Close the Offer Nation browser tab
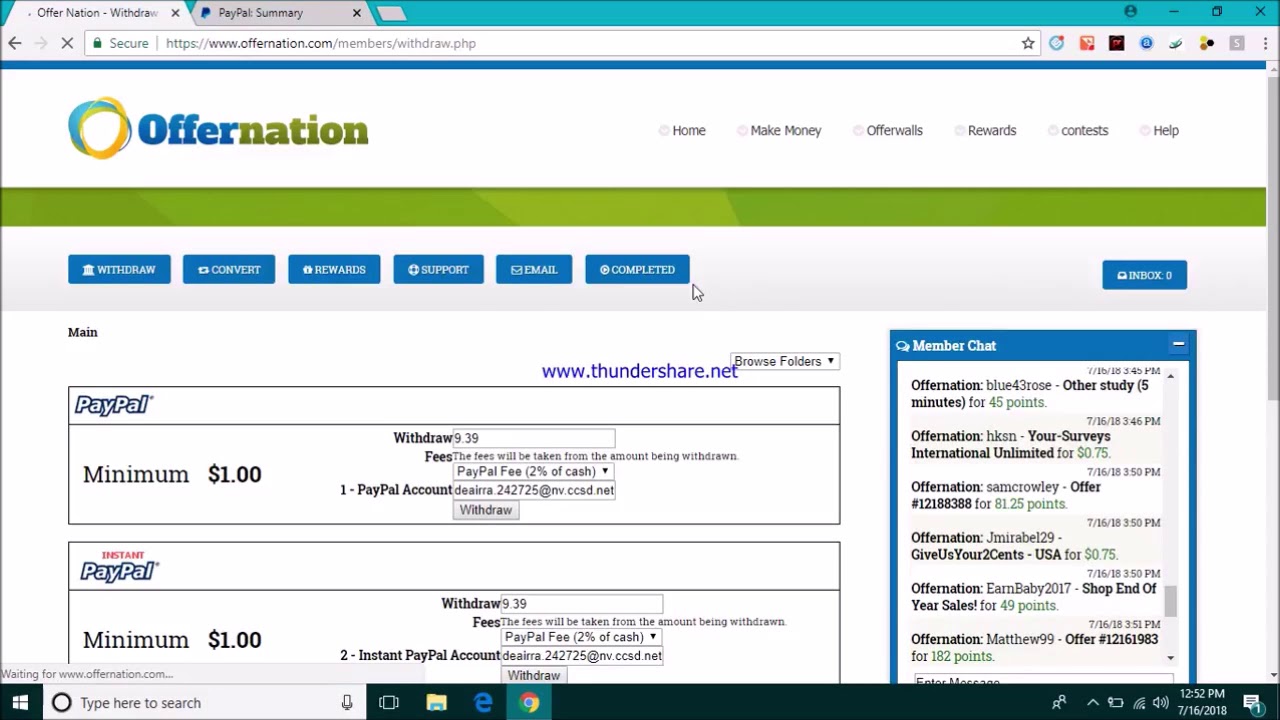Viewport: 1280px width, 720px height. point(176,13)
